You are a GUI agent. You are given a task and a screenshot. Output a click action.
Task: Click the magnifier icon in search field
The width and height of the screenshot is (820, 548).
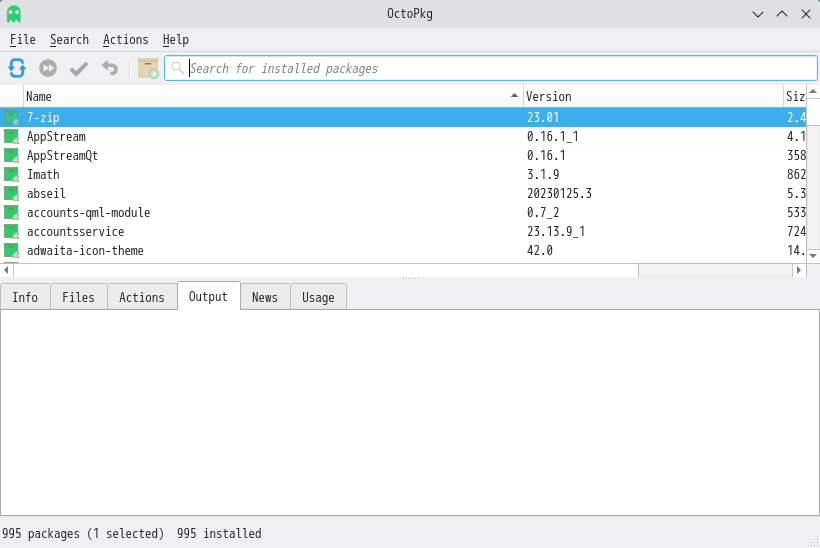tap(177, 68)
